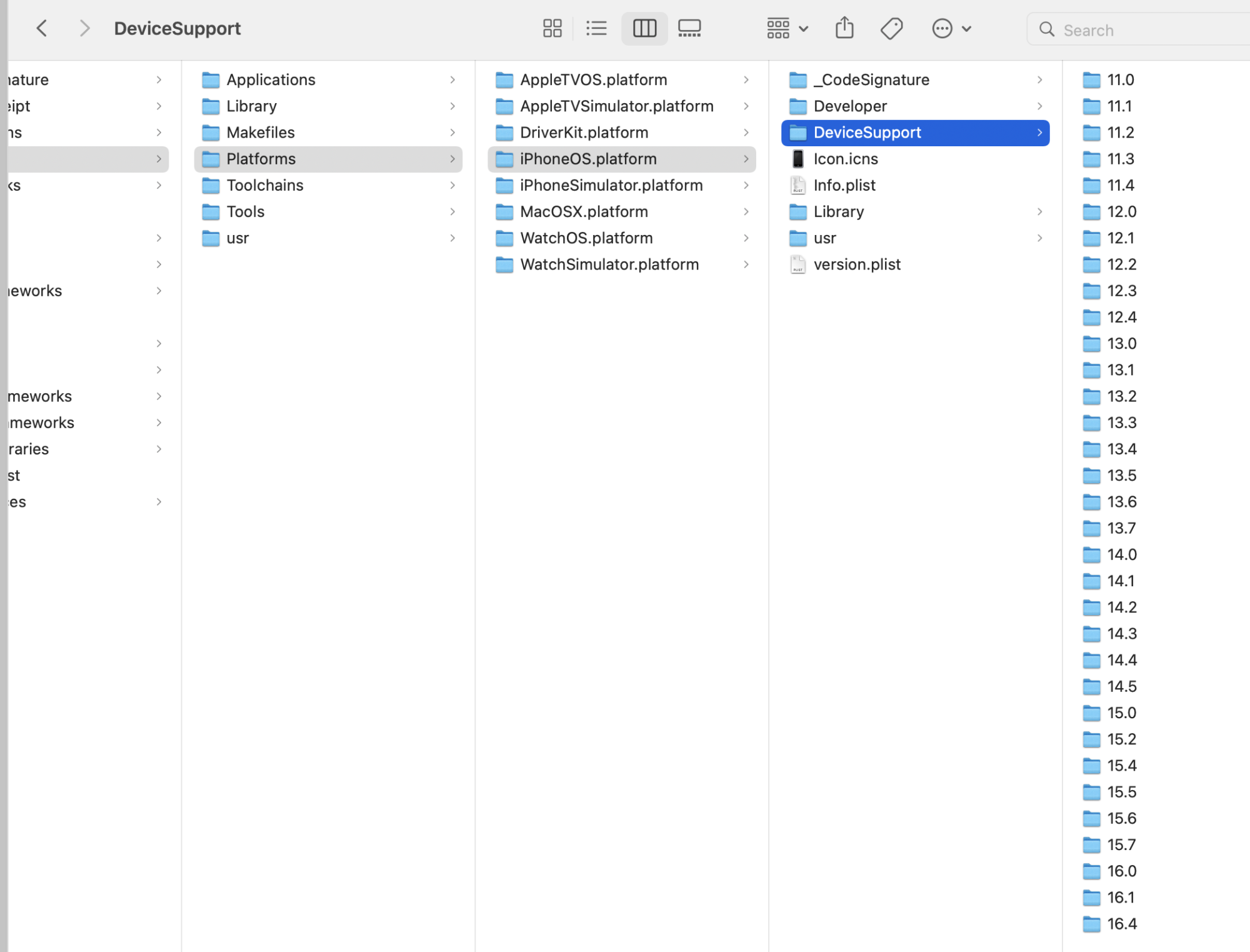Expand MacOSX.platform using its chevron
The height and width of the screenshot is (952, 1250).
click(746, 212)
